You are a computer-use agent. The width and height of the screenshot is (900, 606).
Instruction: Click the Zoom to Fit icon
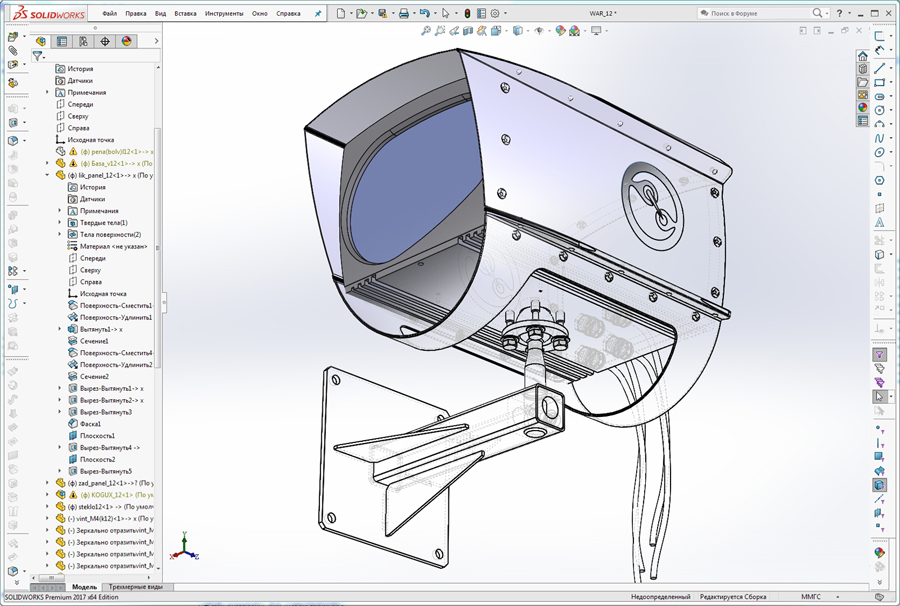tap(426, 30)
